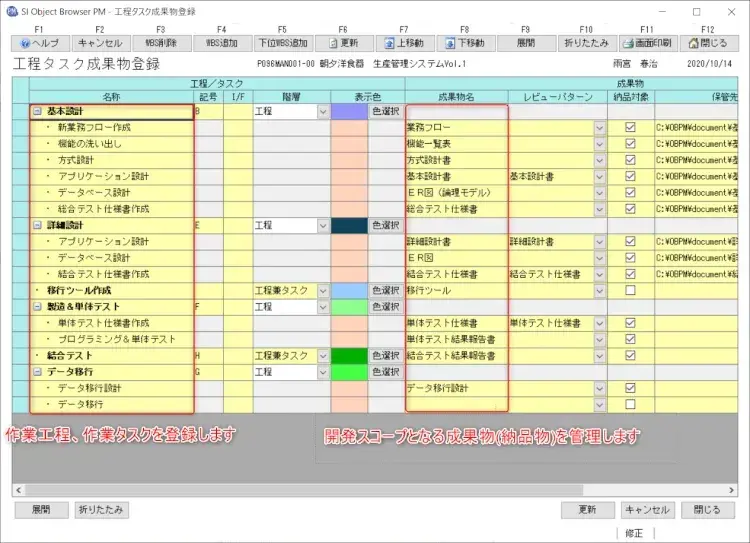The image size is (750, 543).
Task: Click 記号 cell of 製造＆単体テスト row
Action: tap(209, 307)
